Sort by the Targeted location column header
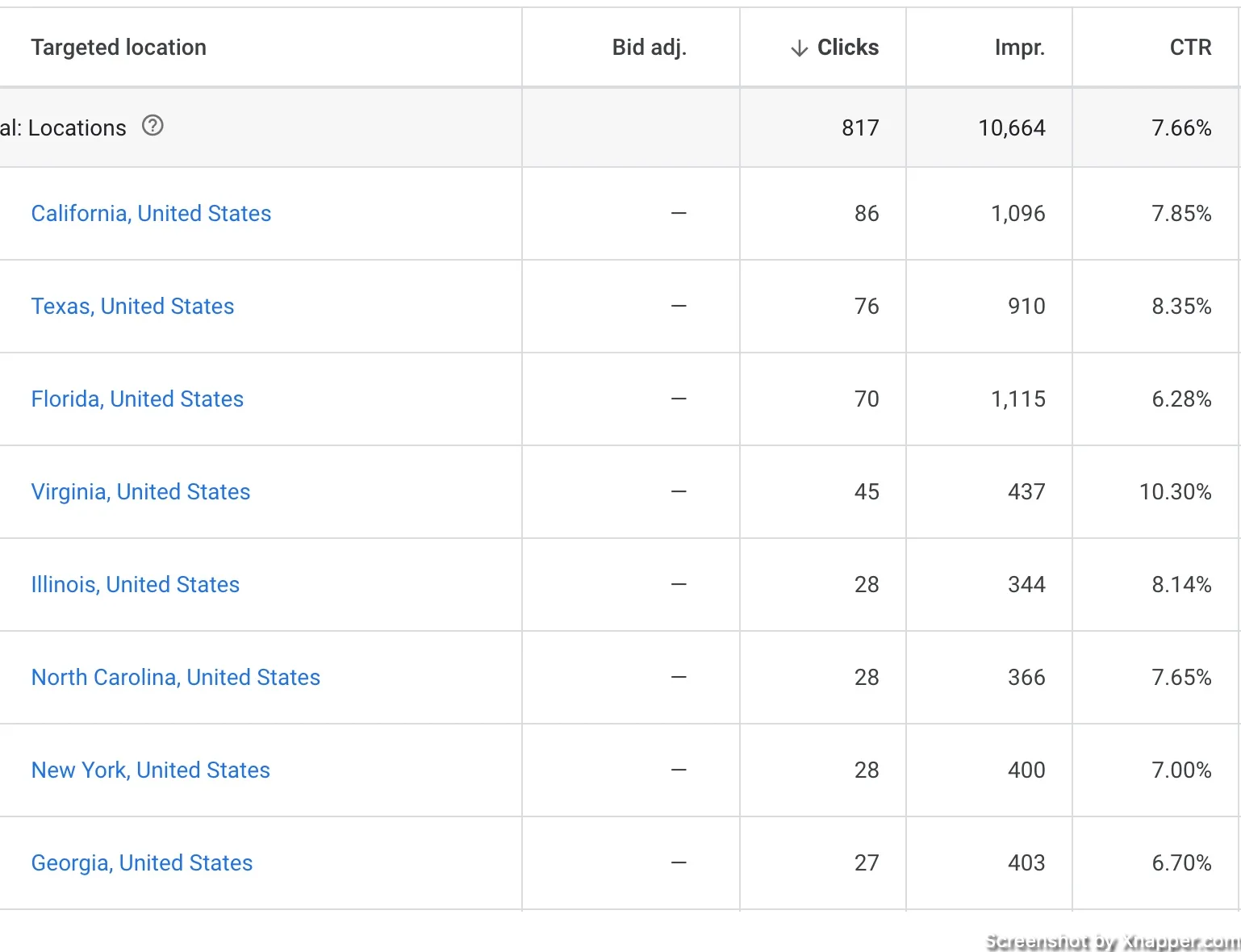This screenshot has width=1241, height=952. click(119, 48)
